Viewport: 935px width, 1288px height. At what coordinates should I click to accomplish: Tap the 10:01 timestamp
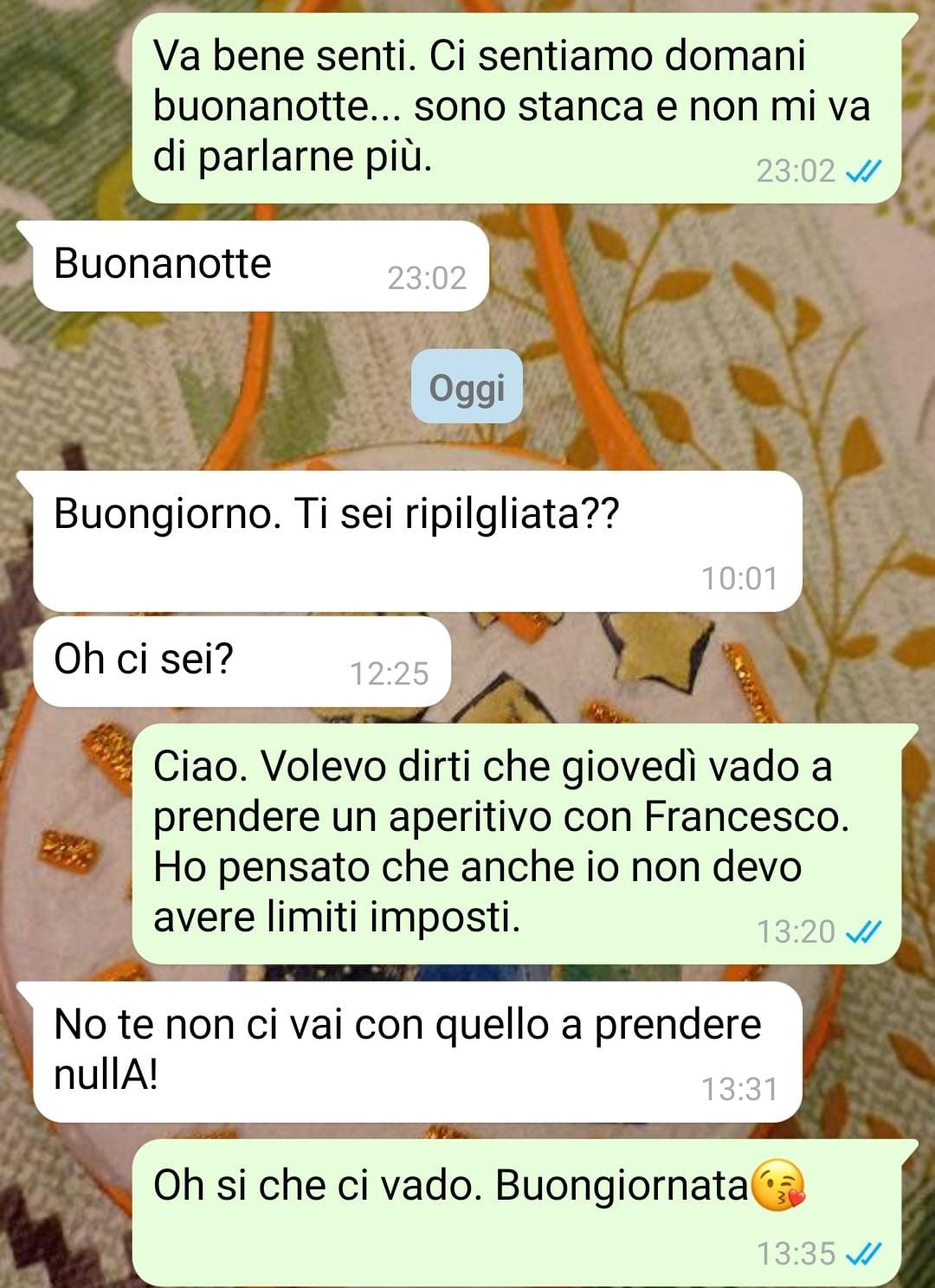coord(739,578)
